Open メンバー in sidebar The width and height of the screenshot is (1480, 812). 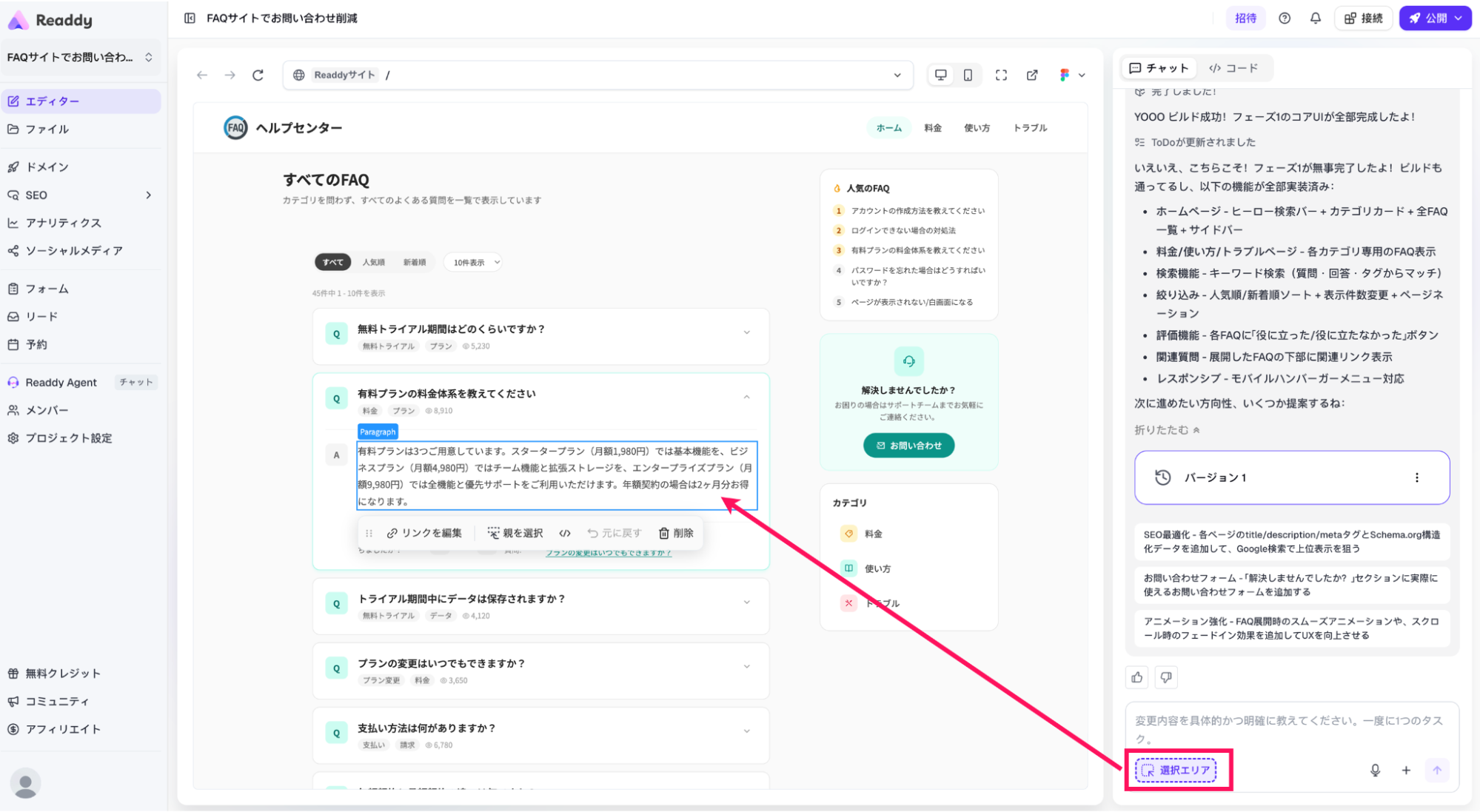point(81,410)
